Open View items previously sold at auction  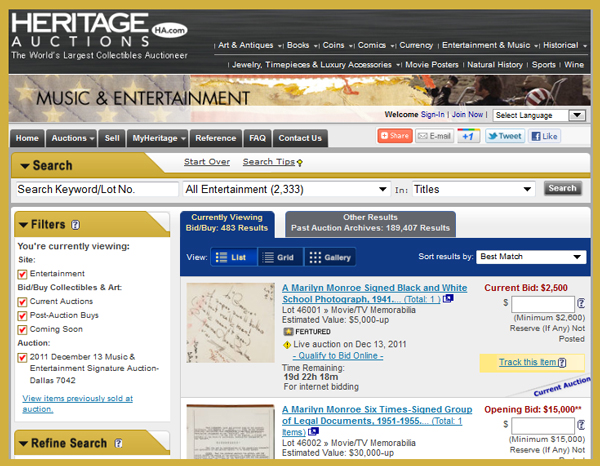click(77, 404)
